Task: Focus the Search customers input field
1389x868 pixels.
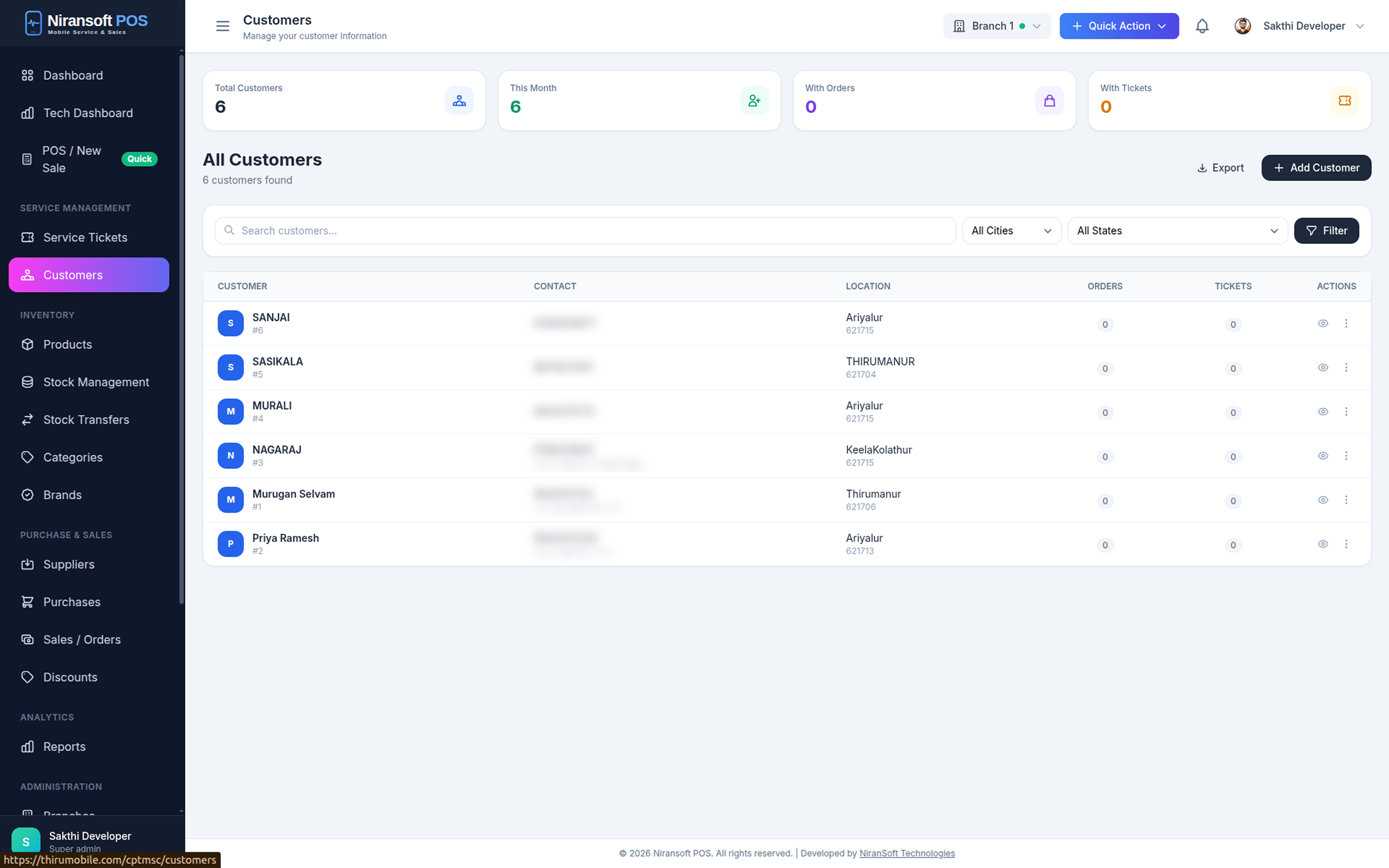Action: click(x=585, y=231)
